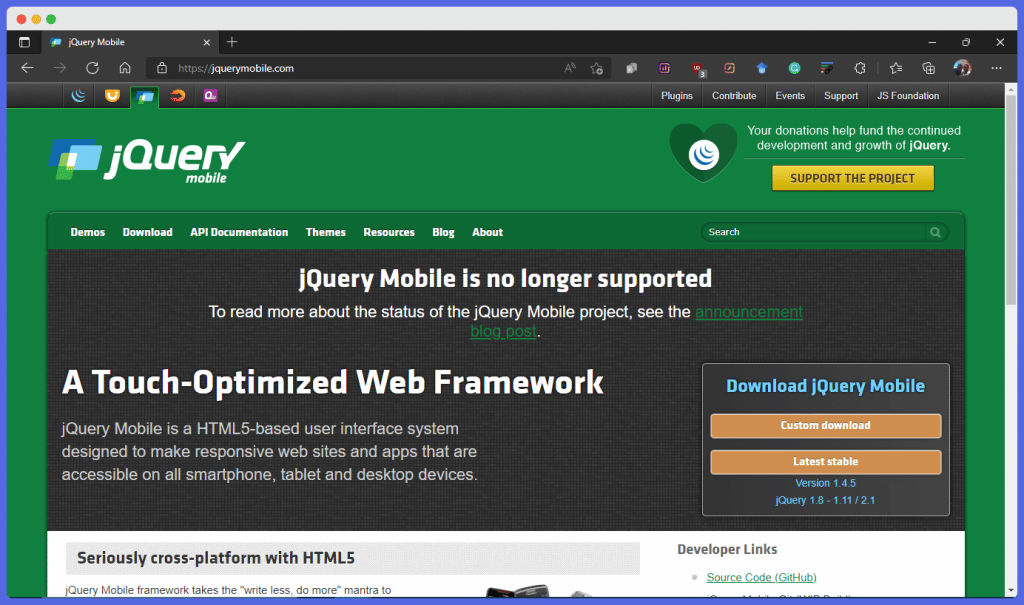The width and height of the screenshot is (1024, 605).
Task: Open the Collections panel
Action: pyautogui.click(x=929, y=68)
